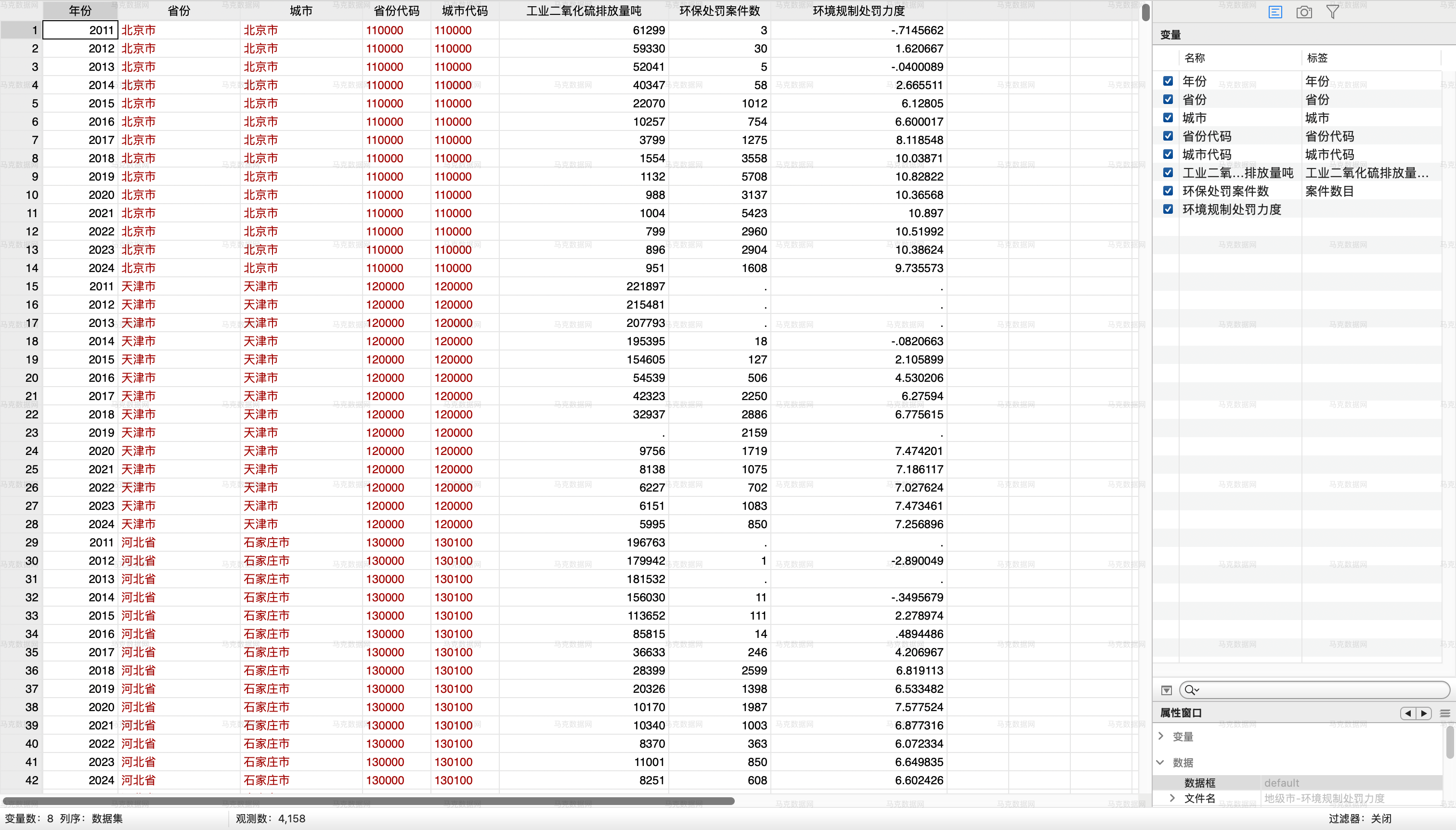Go to previous item in 属性窗口

pyautogui.click(x=1408, y=713)
